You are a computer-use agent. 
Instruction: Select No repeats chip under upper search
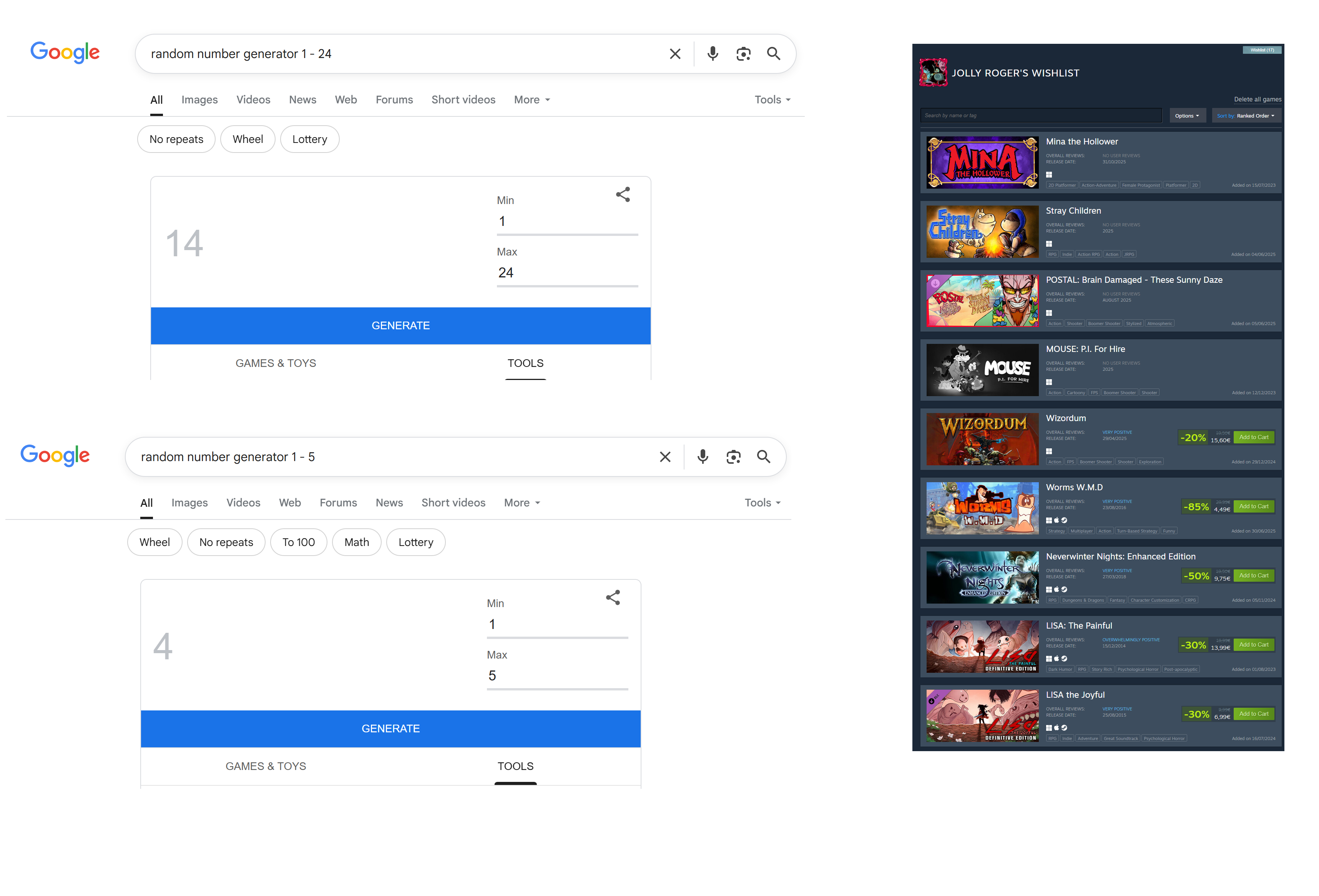(x=176, y=139)
